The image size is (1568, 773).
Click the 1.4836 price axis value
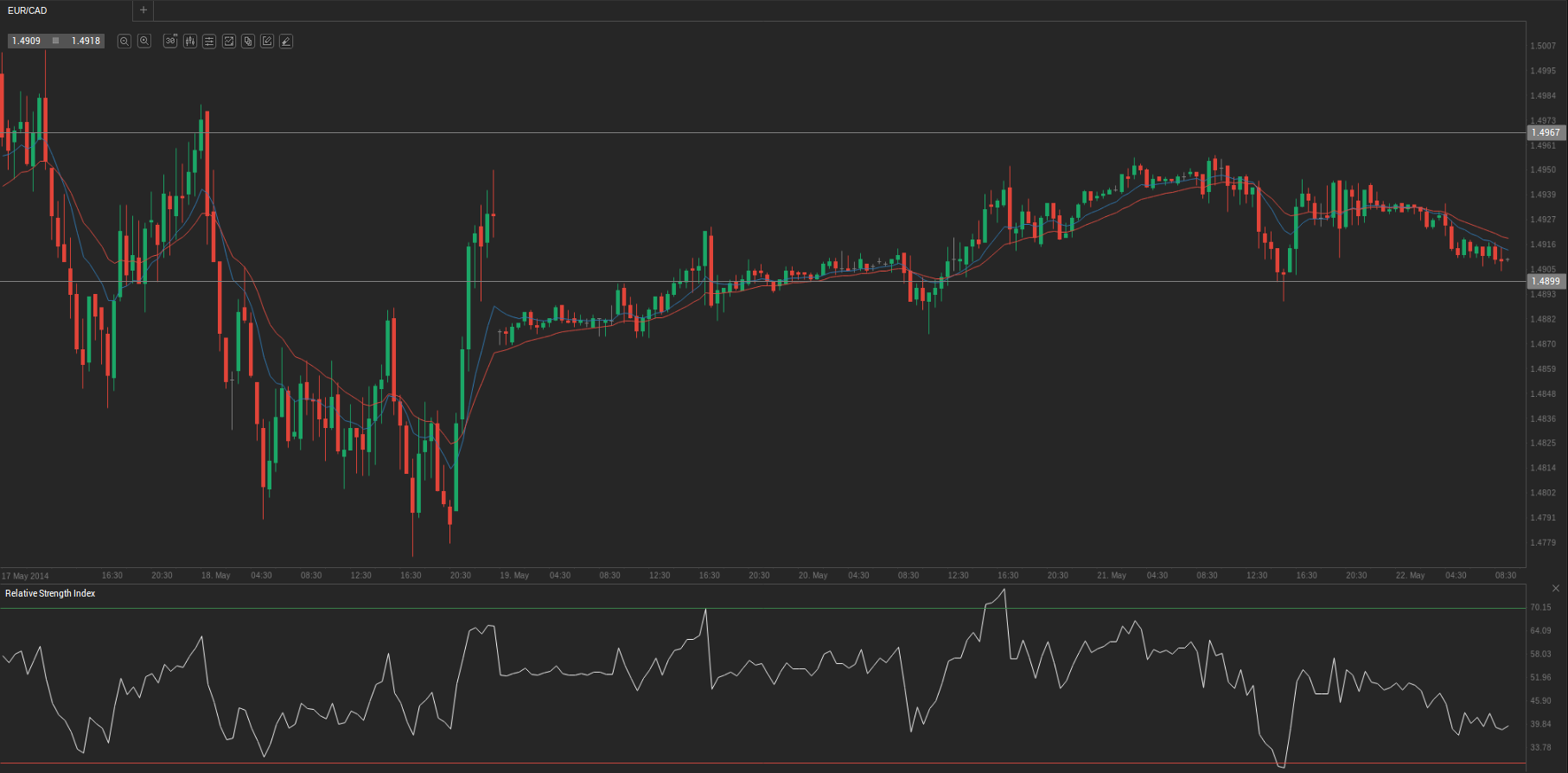point(1543,418)
